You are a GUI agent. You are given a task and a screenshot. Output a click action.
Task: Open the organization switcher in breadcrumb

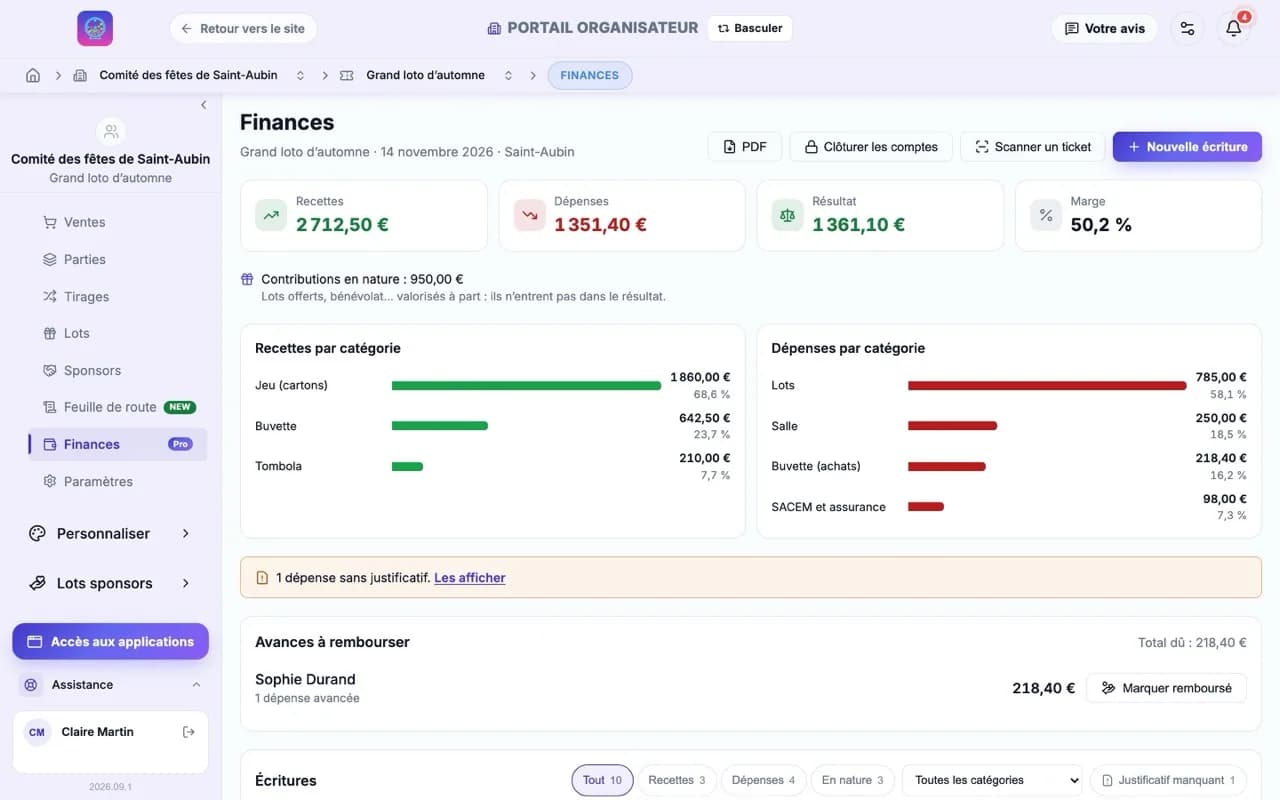tap(300, 75)
